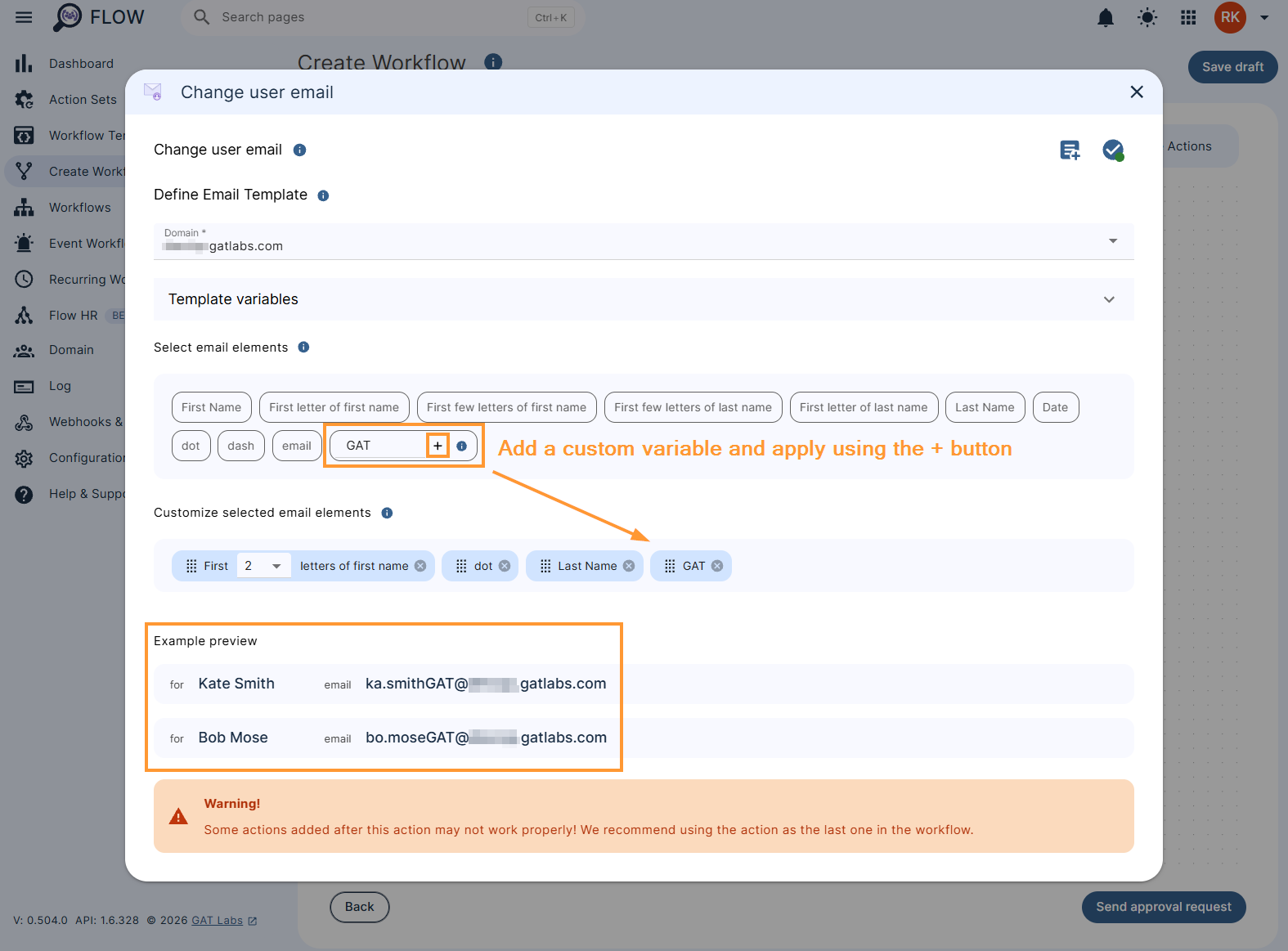Show info for Select email elements
1288x951 pixels.
[303, 348]
